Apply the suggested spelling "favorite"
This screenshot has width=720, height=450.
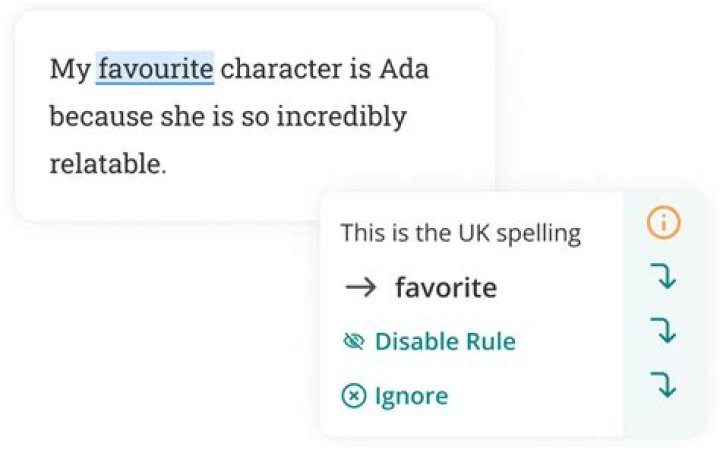click(446, 288)
